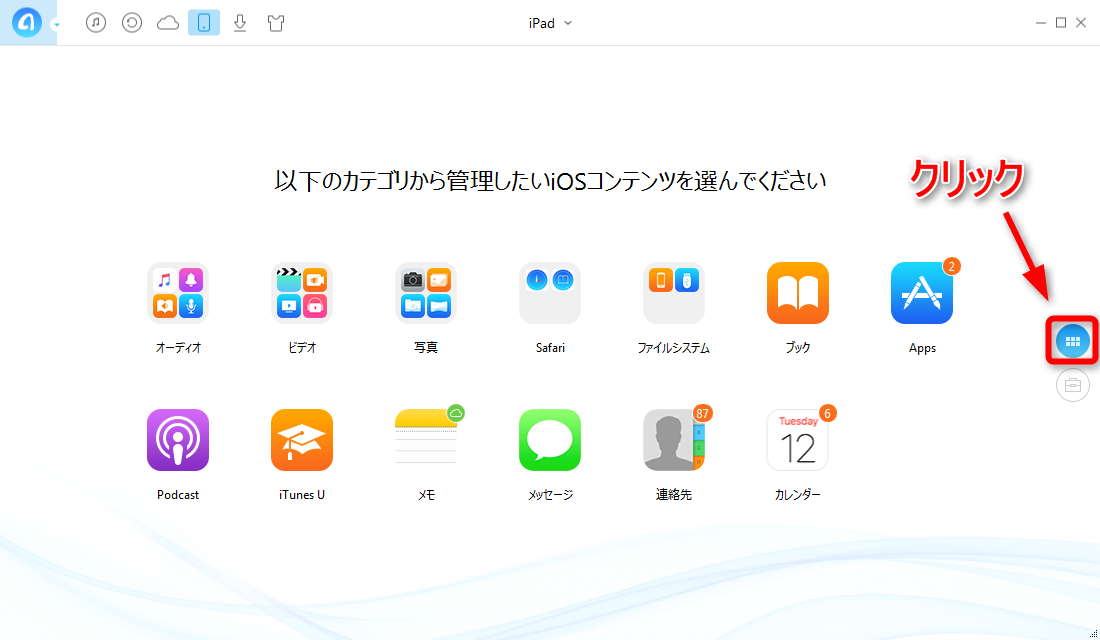
Task: Open the ブック books category
Action: [798, 293]
